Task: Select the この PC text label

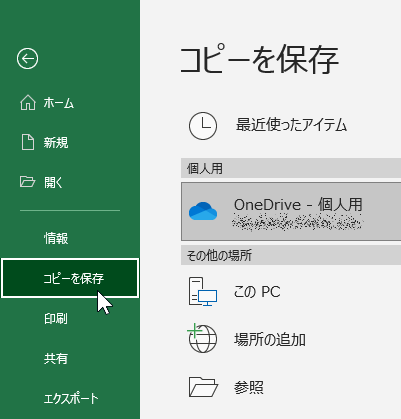Action: (x=257, y=292)
